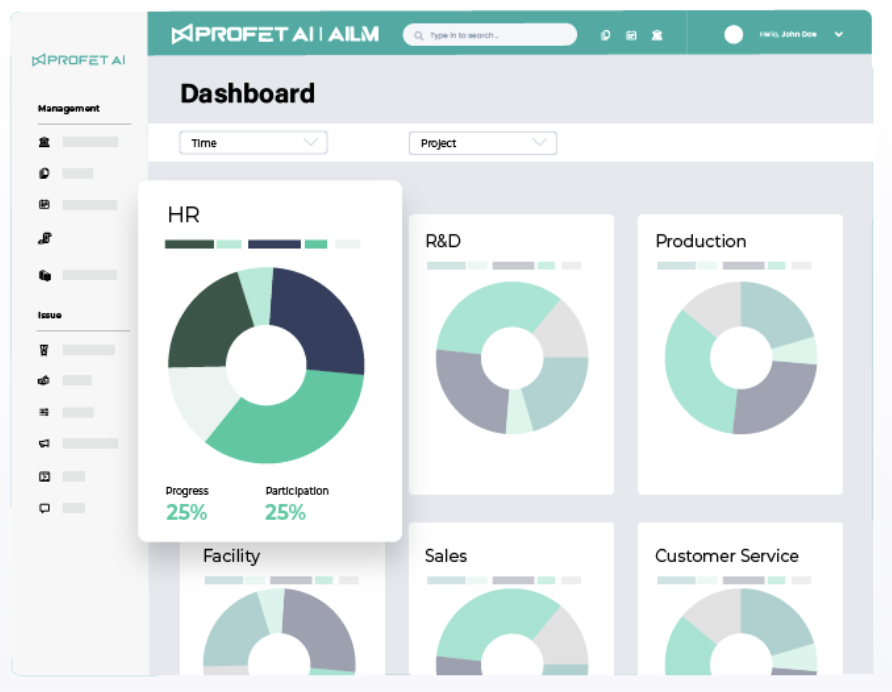The height and width of the screenshot is (692, 892).
Task: Open the R&D department card
Action: 511,355
